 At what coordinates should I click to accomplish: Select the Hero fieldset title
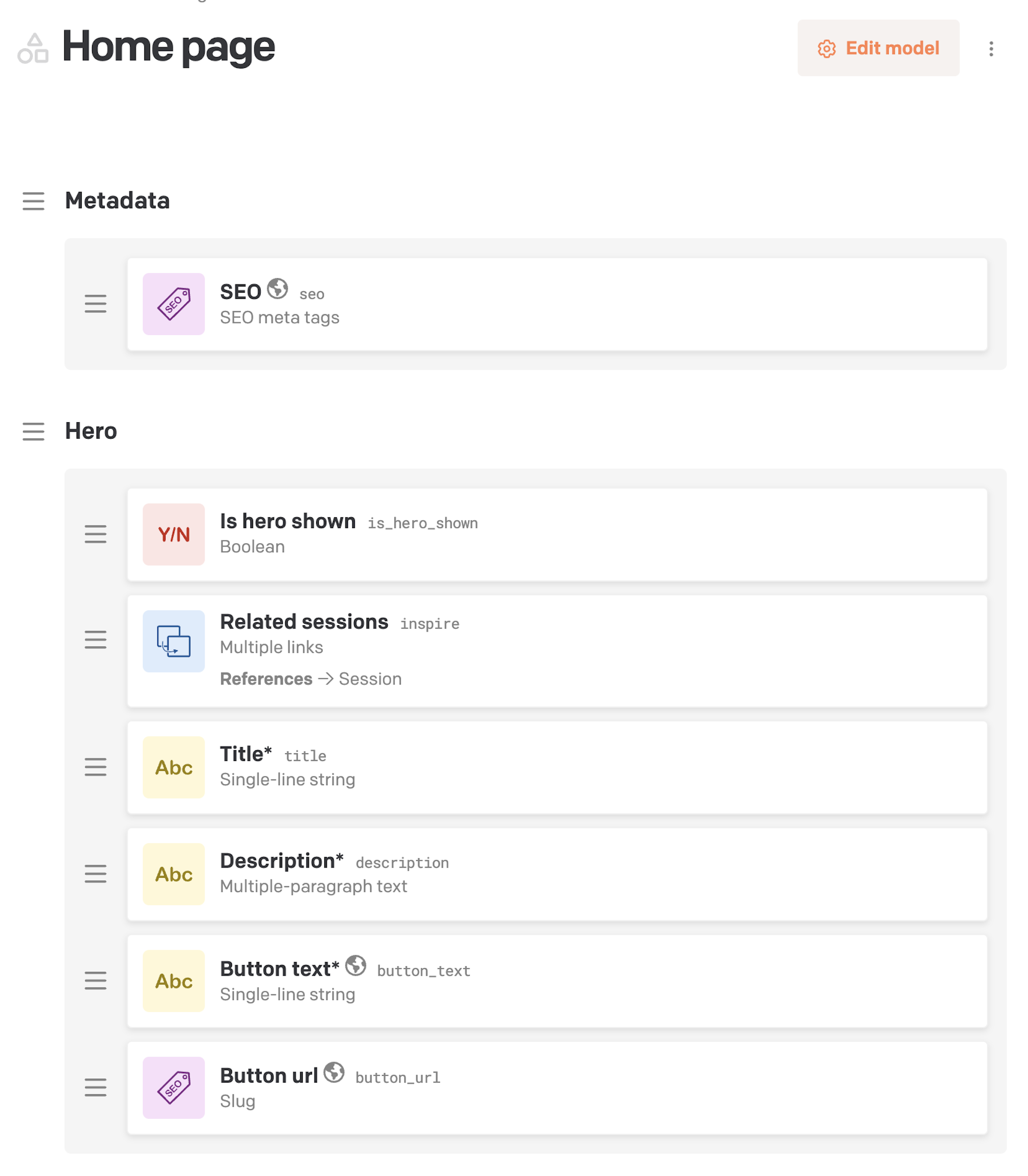click(x=90, y=431)
